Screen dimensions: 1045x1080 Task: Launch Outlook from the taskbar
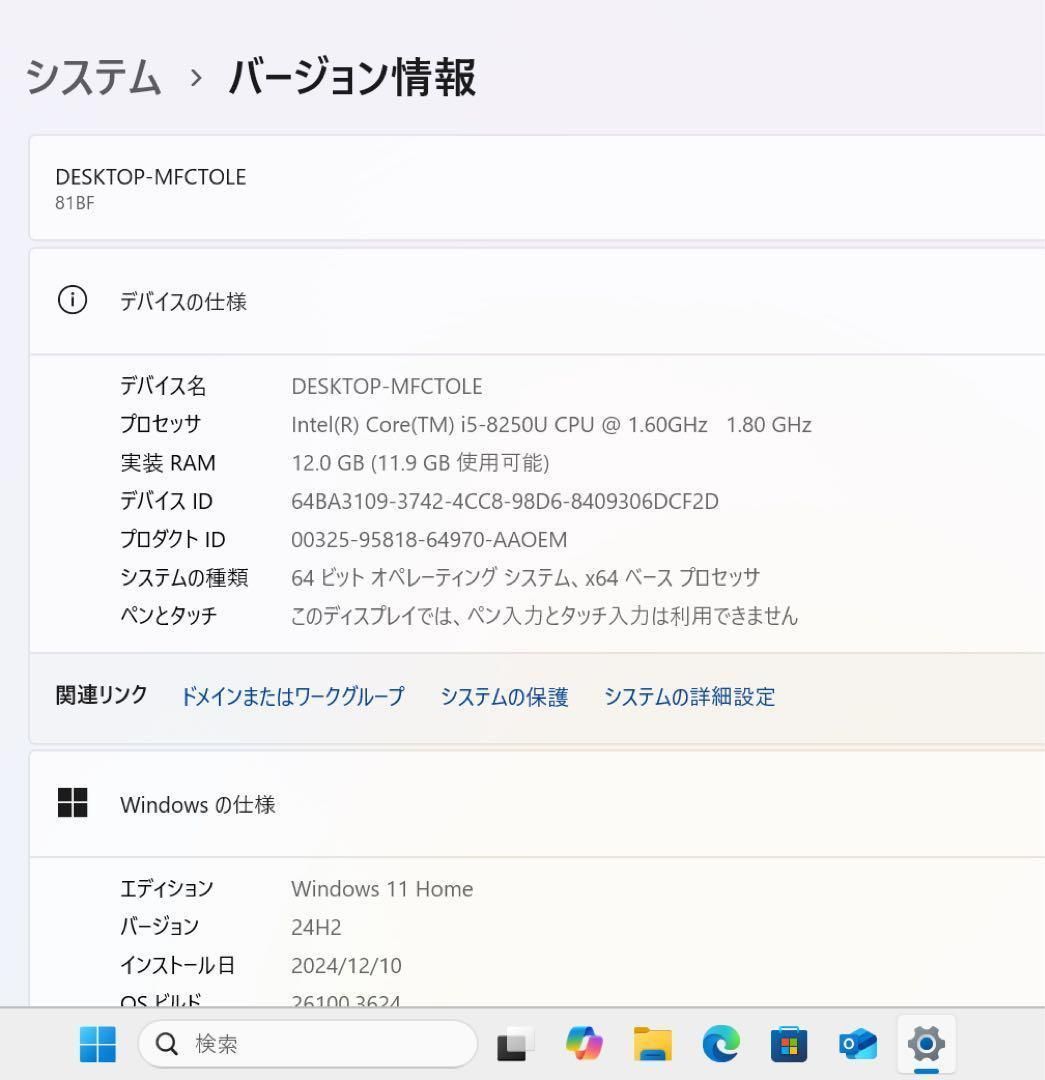pos(857,1043)
